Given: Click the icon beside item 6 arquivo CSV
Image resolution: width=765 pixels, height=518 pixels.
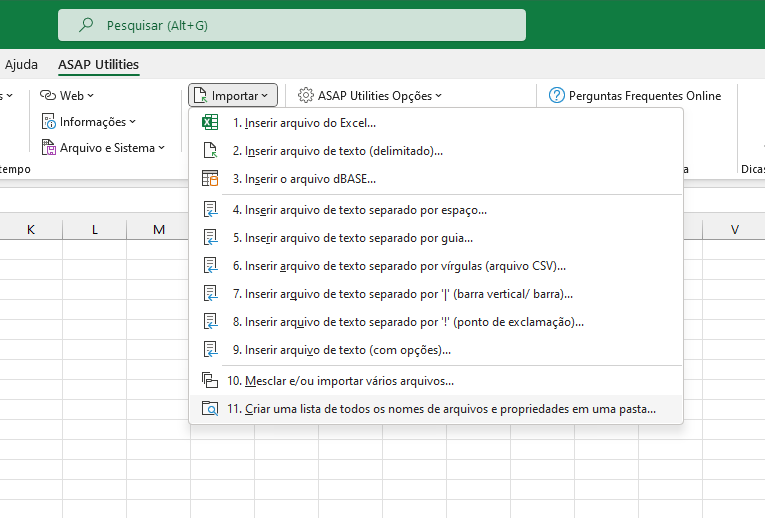Looking at the screenshot, I should point(210,266).
